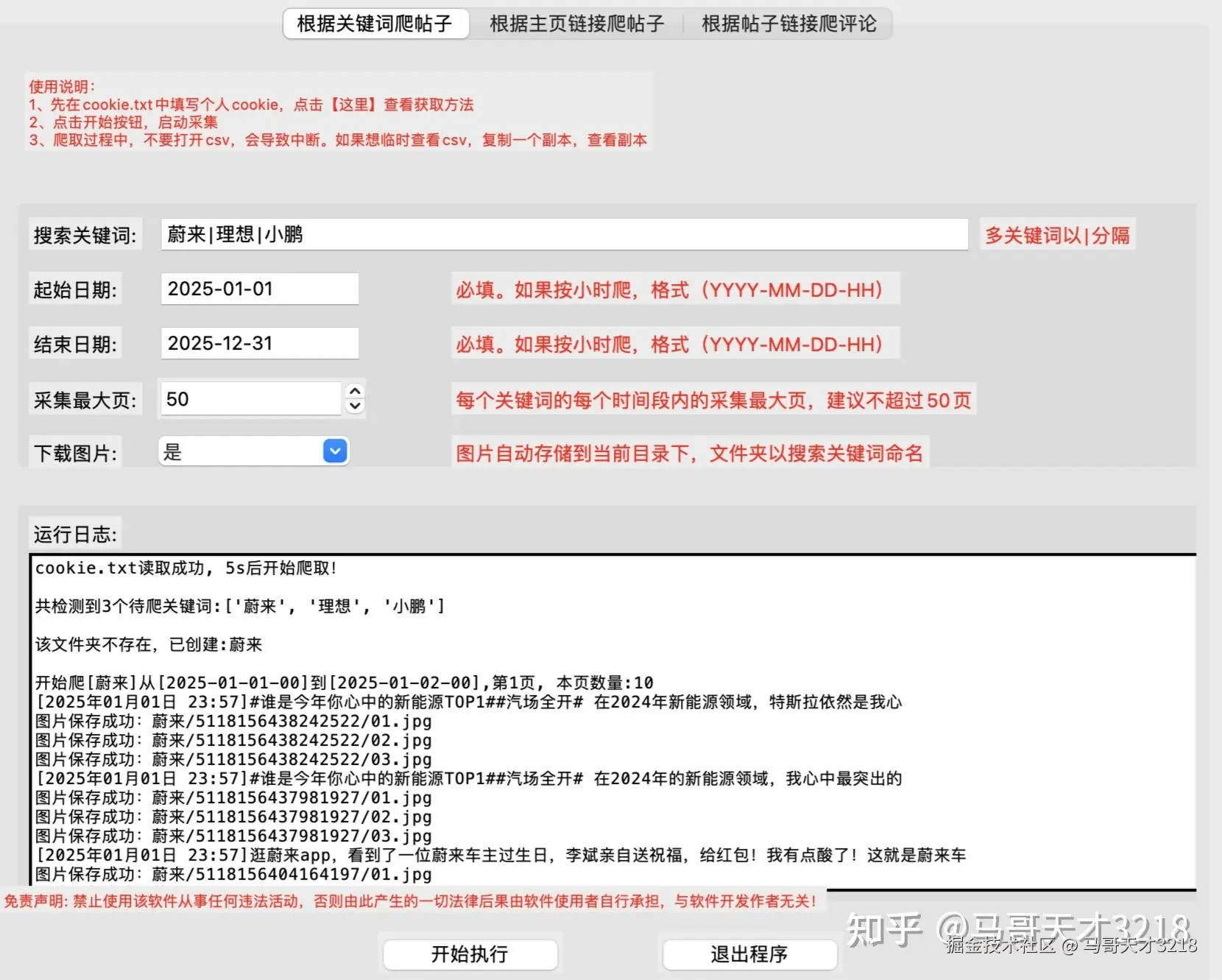Click hint 必填 next to 结束日期

(674, 344)
